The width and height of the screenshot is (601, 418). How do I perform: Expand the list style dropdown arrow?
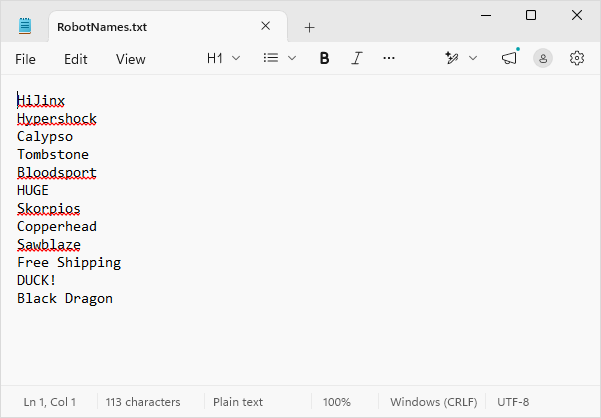[292, 58]
